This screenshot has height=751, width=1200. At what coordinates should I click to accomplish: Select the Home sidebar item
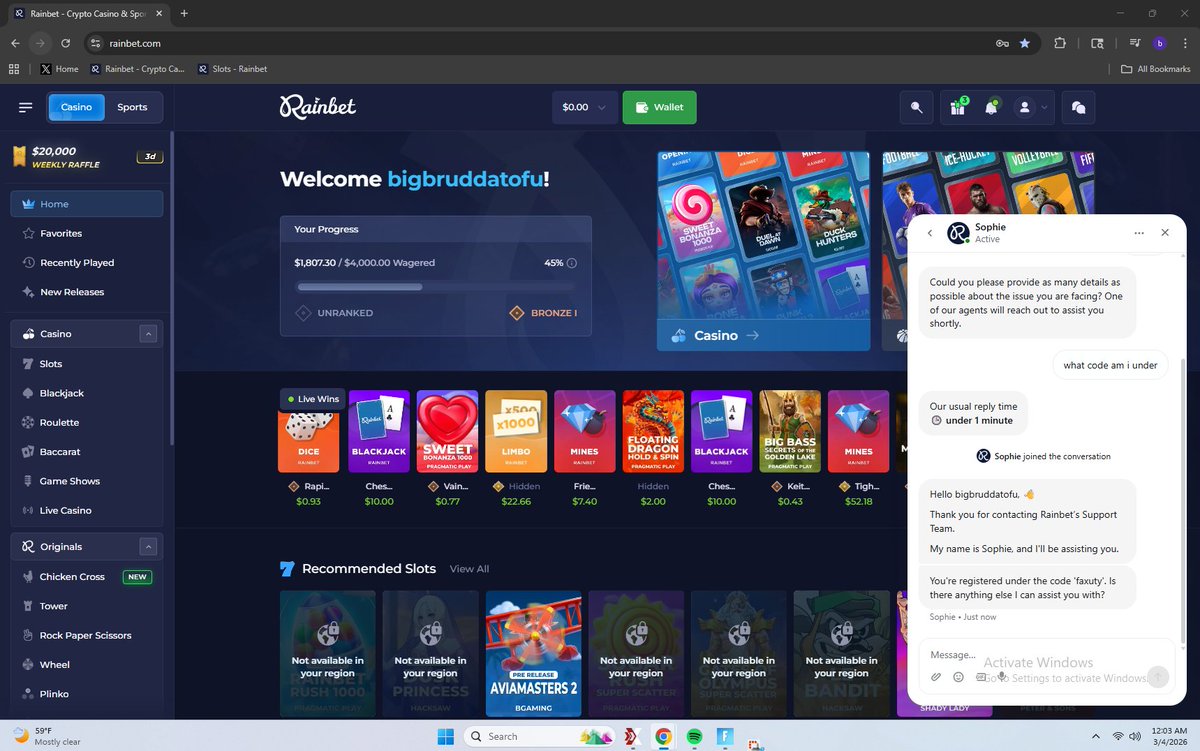[87, 204]
